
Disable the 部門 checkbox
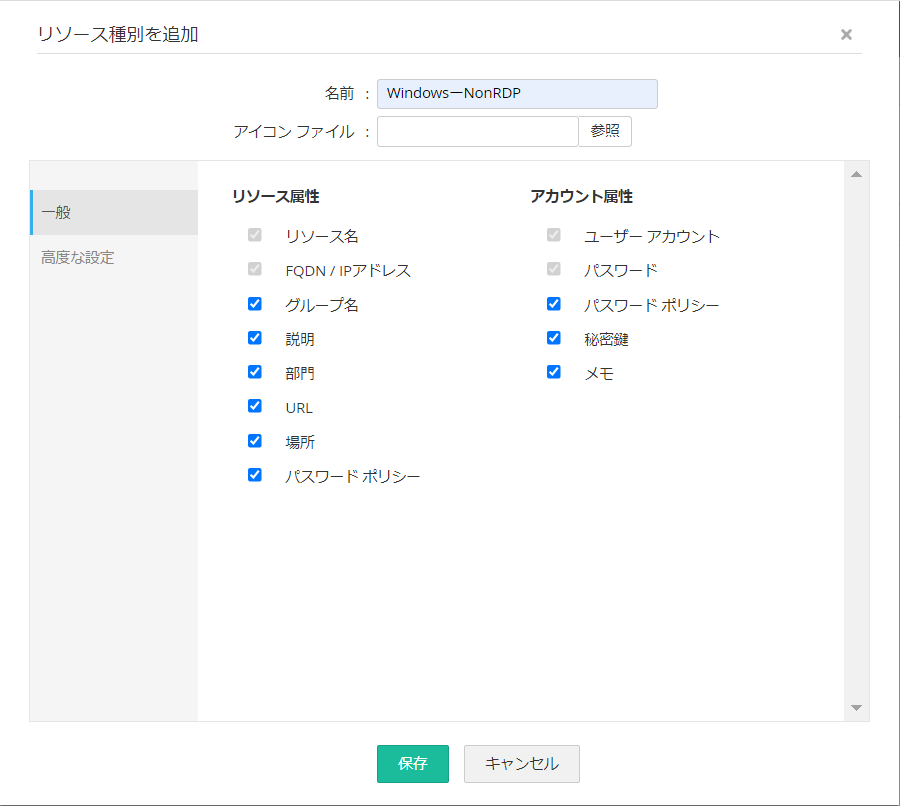pos(255,372)
